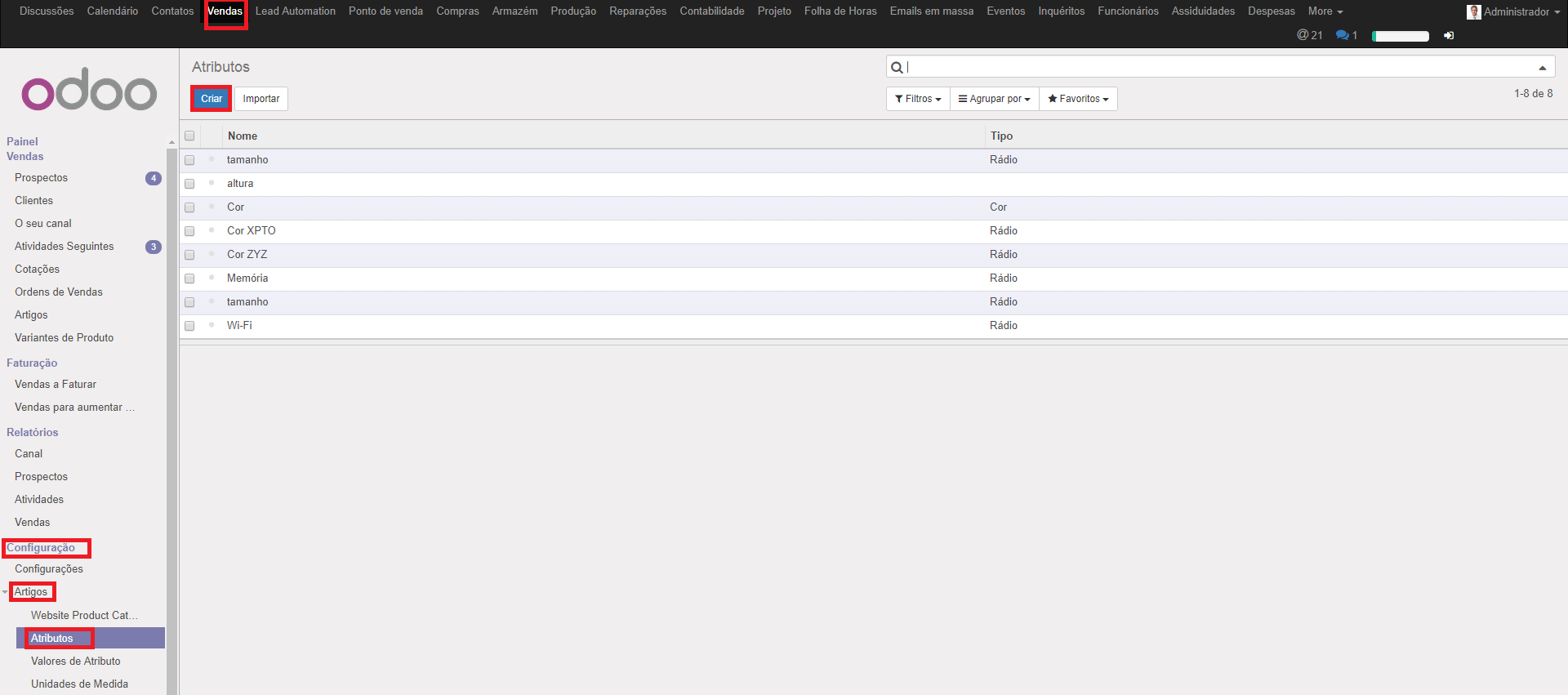1568x695 pixels.
Task: Open the @ mentions inbox counter
Action: tap(1309, 35)
